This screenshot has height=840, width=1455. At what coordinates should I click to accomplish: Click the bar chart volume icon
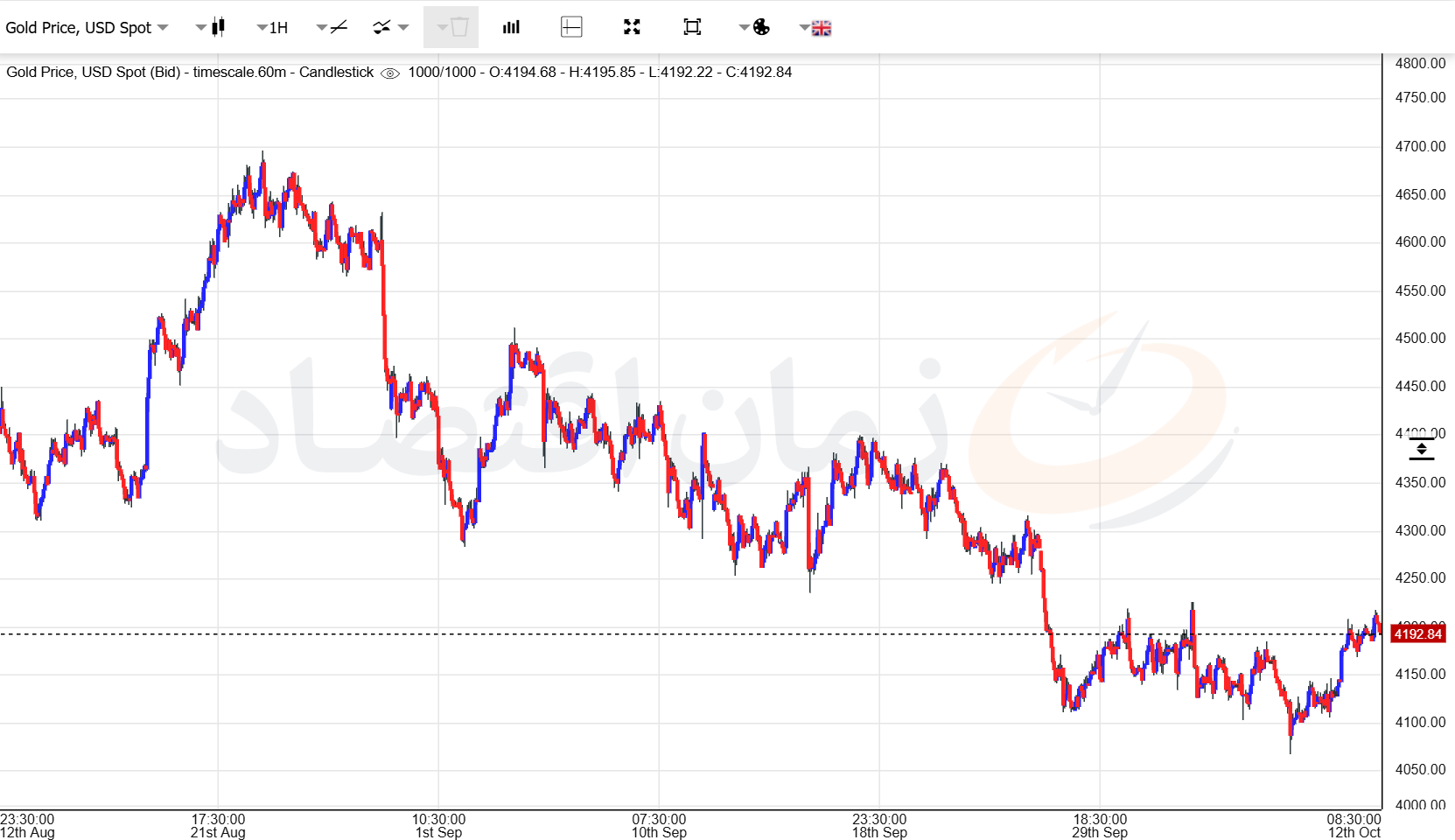pos(512,28)
